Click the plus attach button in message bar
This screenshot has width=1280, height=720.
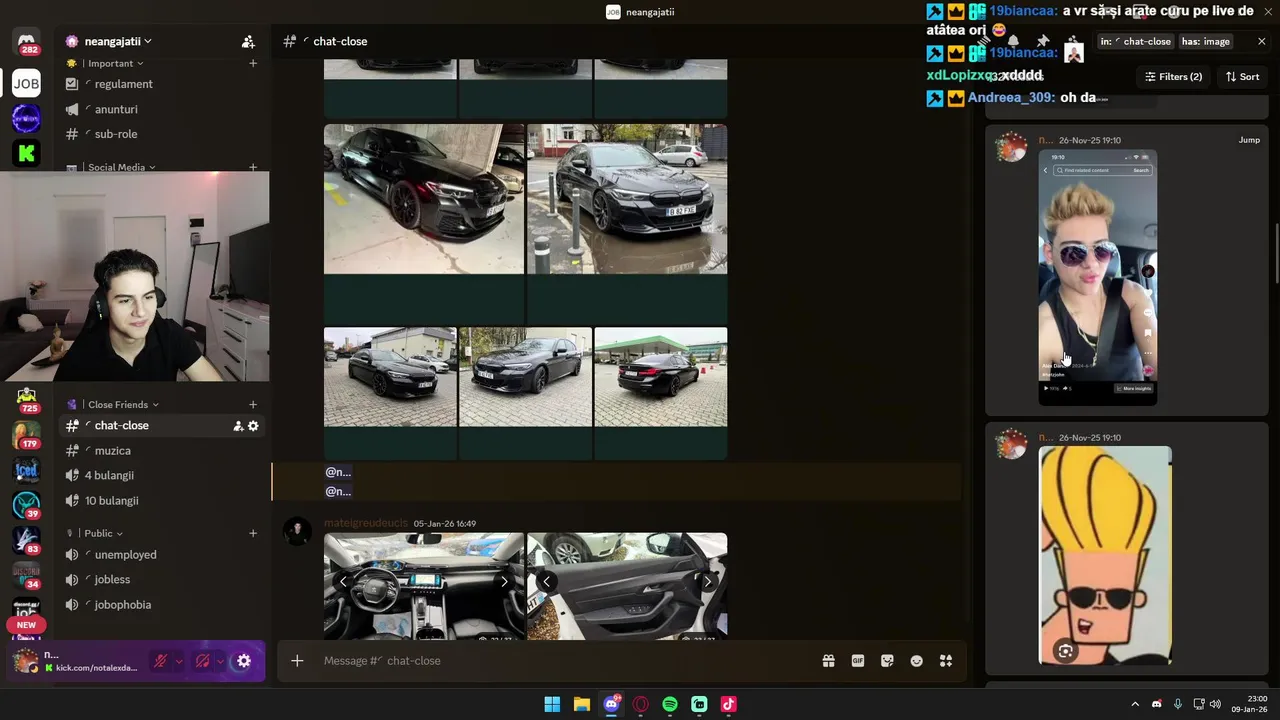(297, 661)
